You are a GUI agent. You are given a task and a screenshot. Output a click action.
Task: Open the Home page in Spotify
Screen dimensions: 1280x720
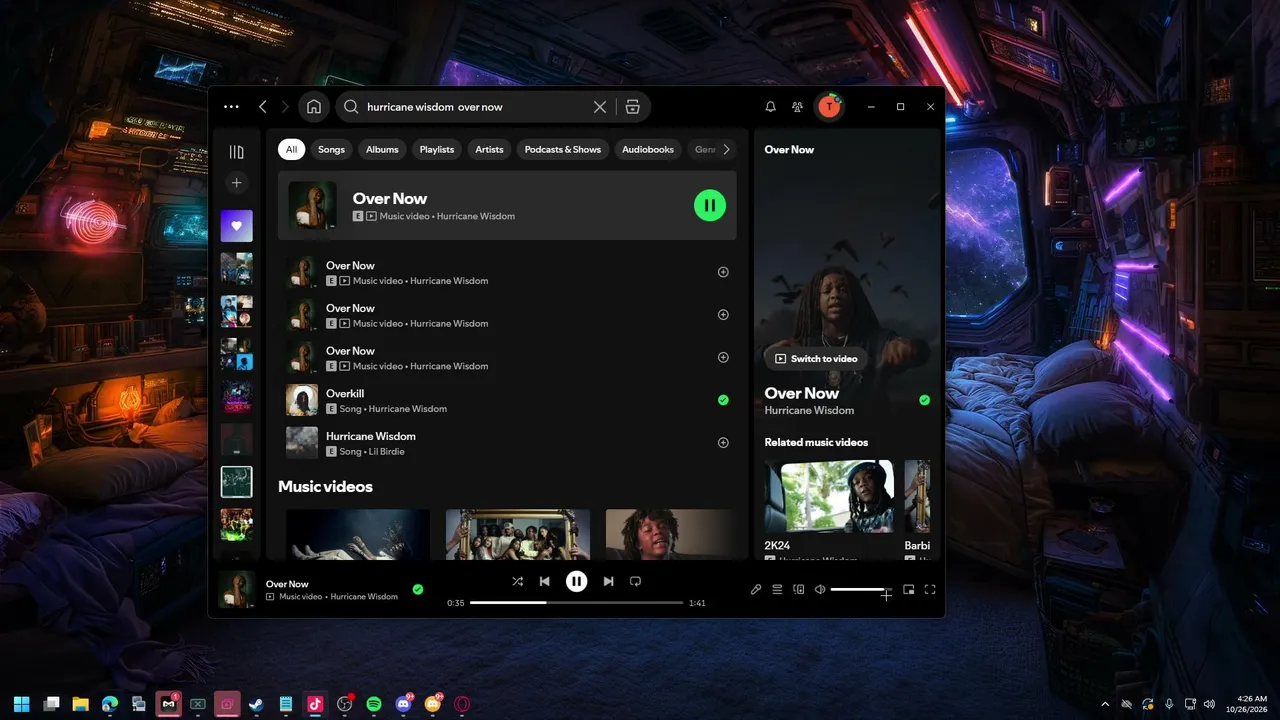click(x=314, y=107)
